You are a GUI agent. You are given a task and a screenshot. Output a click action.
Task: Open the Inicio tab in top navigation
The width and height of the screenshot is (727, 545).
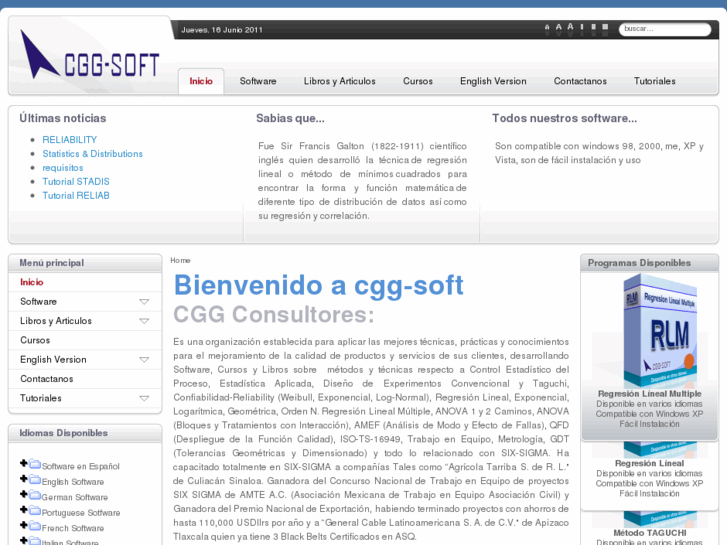pyautogui.click(x=201, y=81)
